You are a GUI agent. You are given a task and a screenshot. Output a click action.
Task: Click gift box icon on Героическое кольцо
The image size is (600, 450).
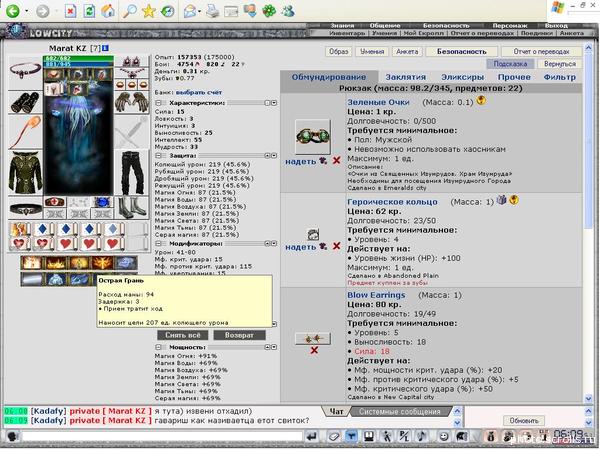click(x=501, y=200)
